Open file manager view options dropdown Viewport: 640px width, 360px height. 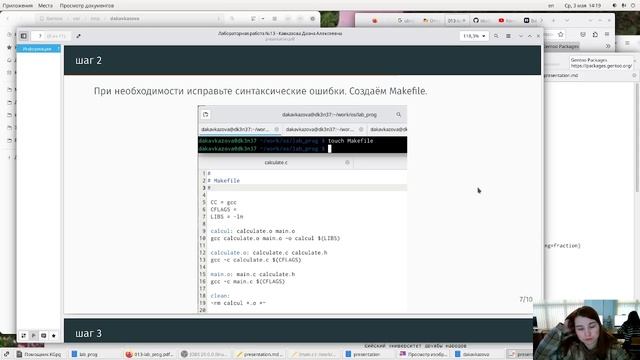263,19
